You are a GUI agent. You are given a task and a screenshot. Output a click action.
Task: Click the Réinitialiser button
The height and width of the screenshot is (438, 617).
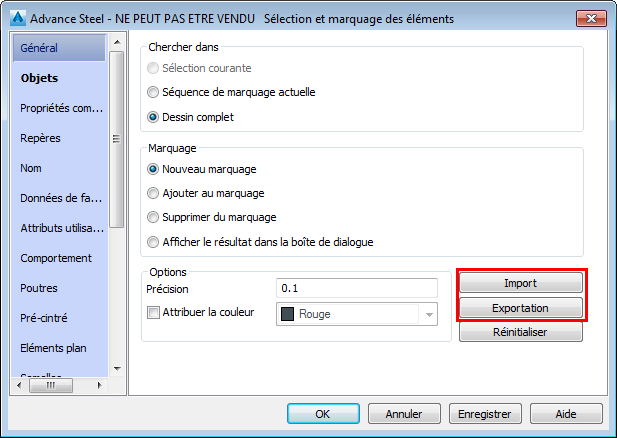[x=521, y=332]
